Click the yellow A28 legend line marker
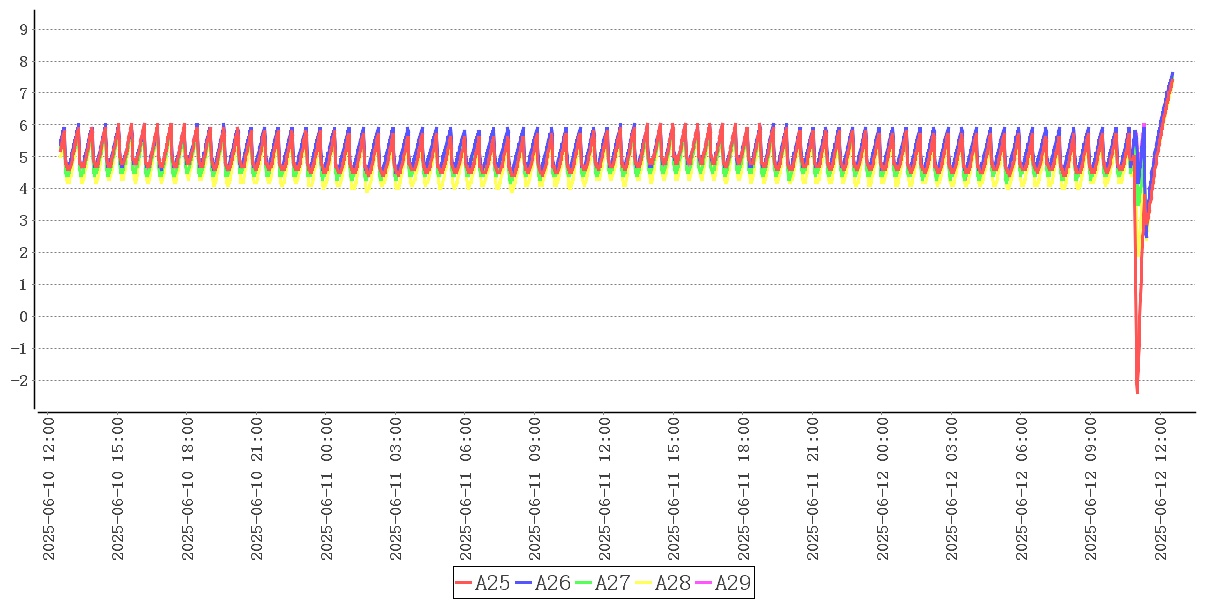Viewport: 1207px width, 600px height. click(x=644, y=583)
